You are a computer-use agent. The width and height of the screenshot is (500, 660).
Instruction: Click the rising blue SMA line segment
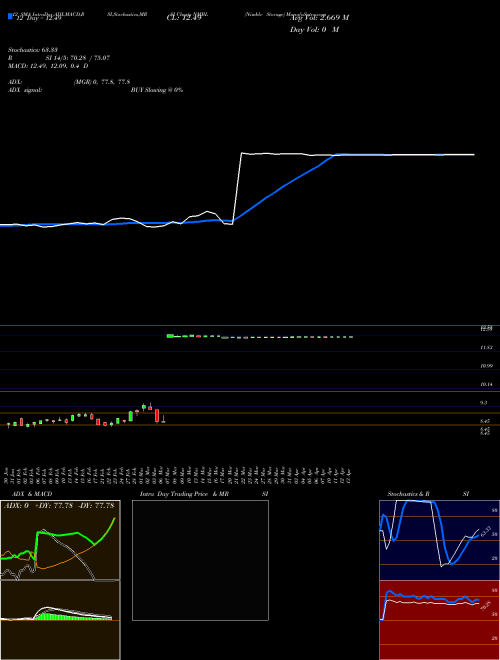point(284,187)
